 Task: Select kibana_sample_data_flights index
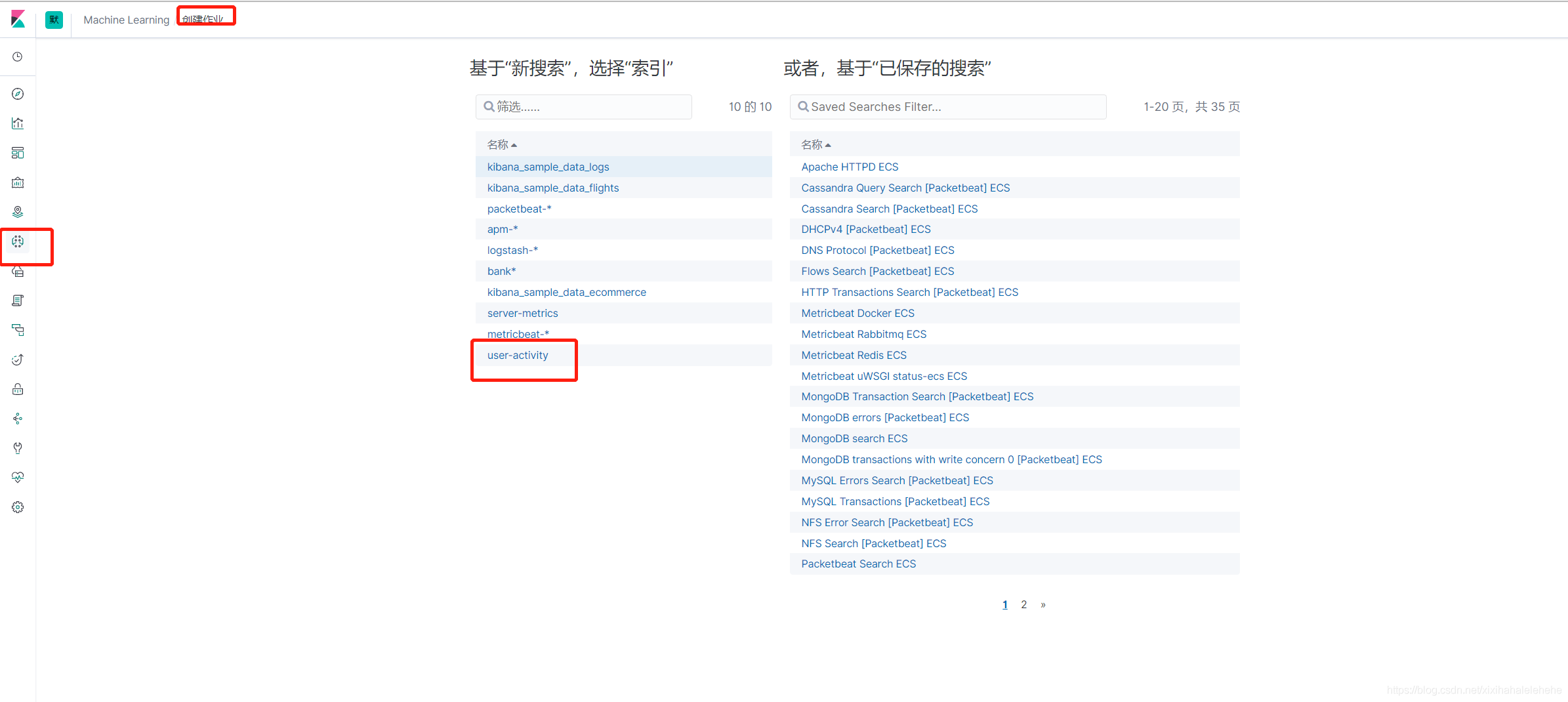[x=553, y=188]
